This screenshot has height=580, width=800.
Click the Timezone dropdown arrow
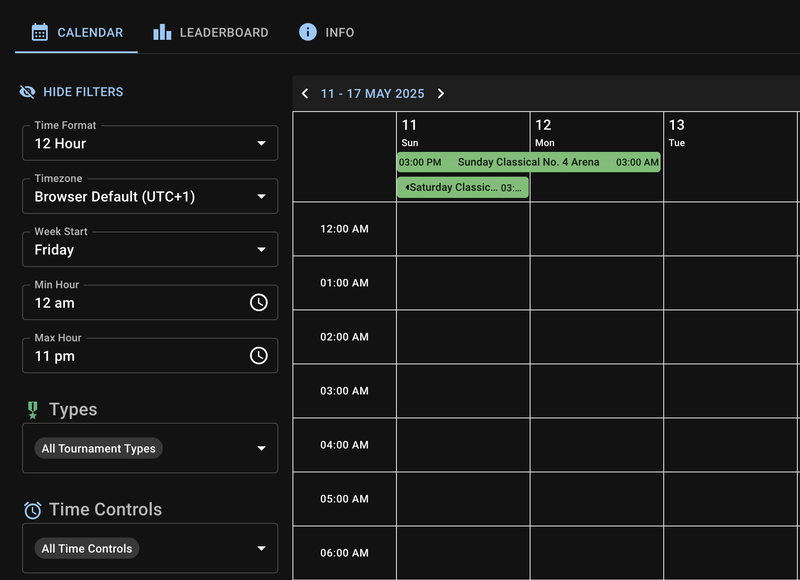[261, 196]
